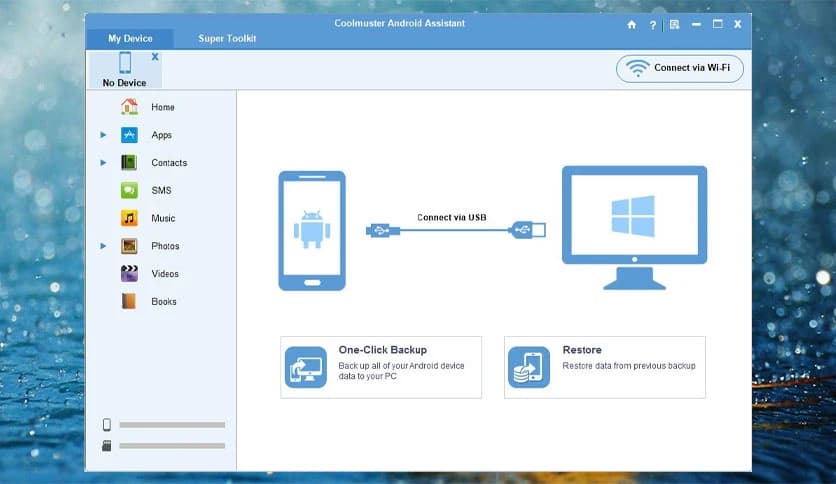
Task: Expand the Apps tree arrow
Action: click(102, 135)
